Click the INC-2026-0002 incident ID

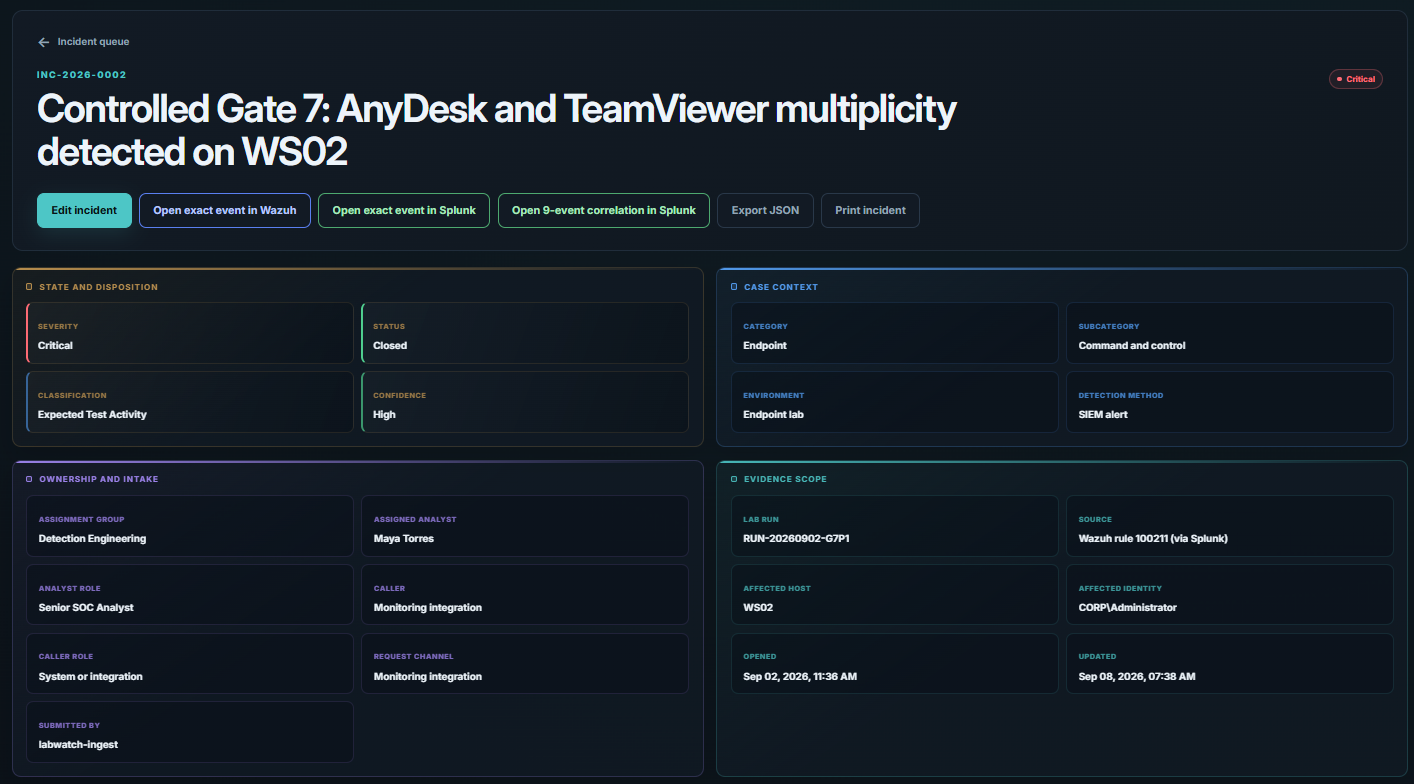[82, 75]
